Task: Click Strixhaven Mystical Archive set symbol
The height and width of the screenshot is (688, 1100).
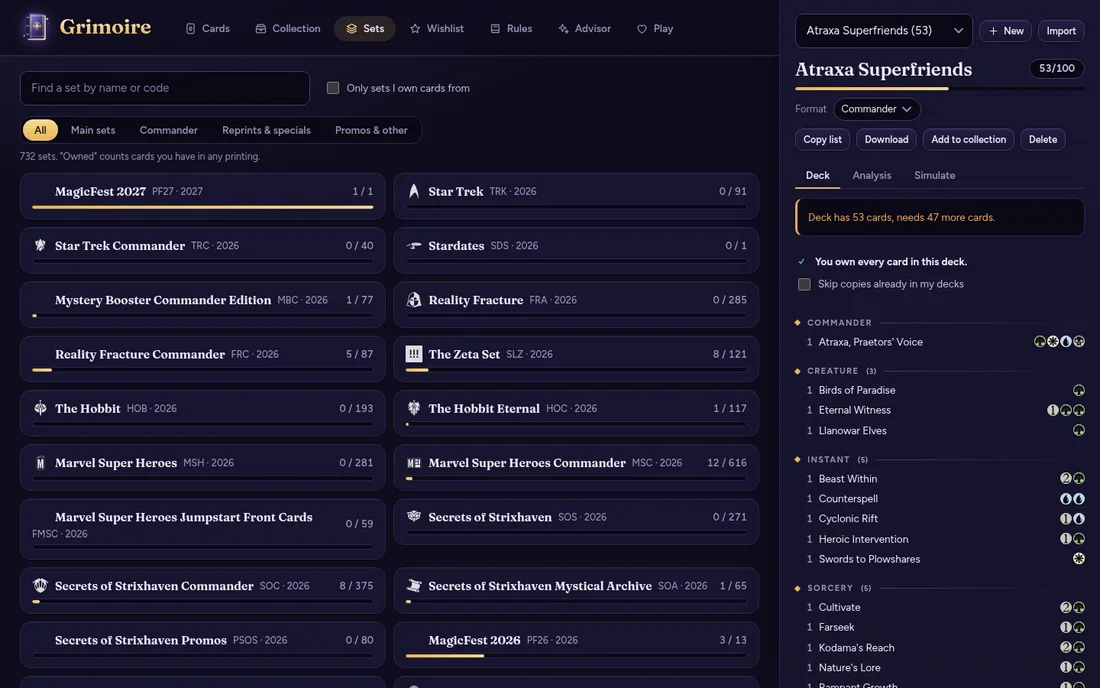Action: click(x=414, y=585)
